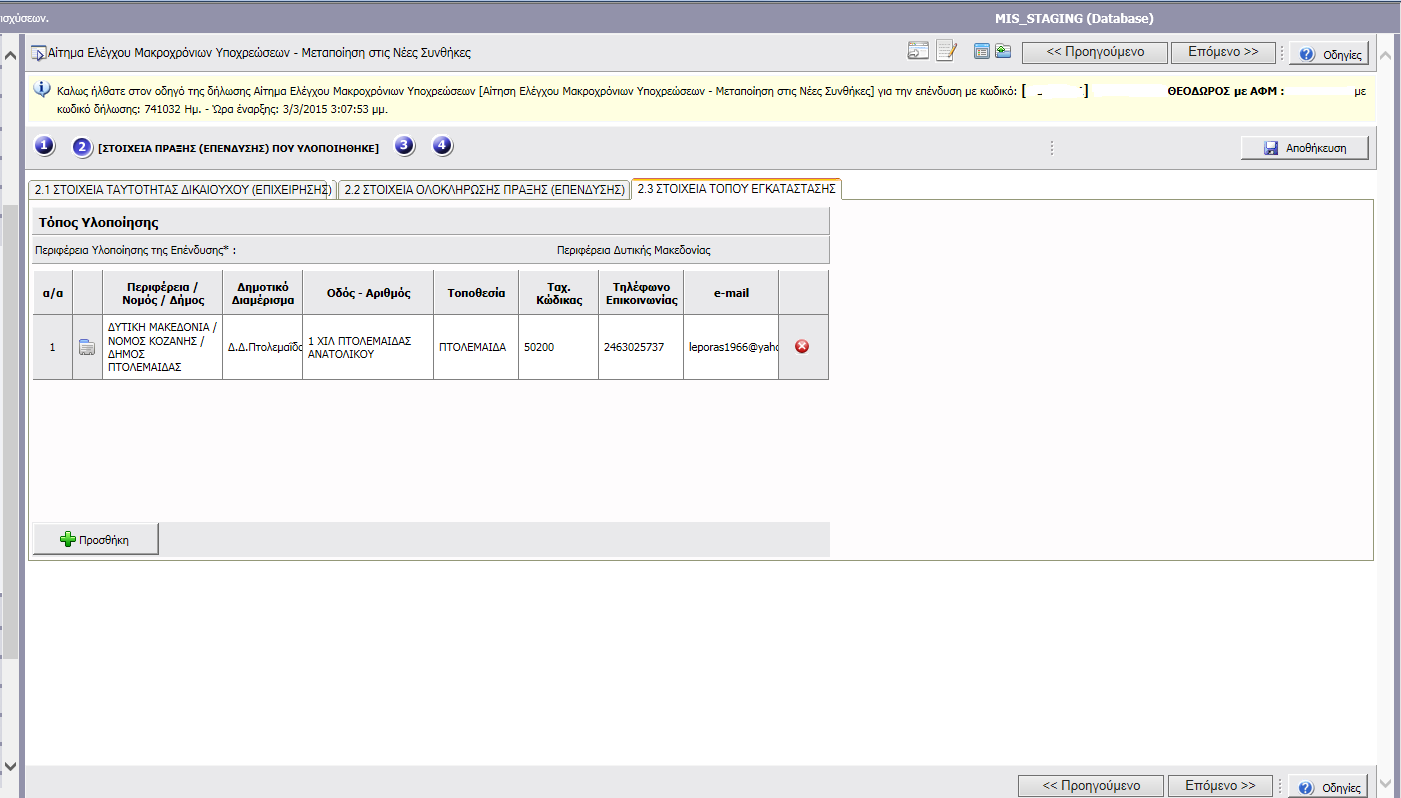Select the ΠΤΟΛΕΜΑΙΔΑ location cell
This screenshot has height=798, width=1401.
pos(476,347)
